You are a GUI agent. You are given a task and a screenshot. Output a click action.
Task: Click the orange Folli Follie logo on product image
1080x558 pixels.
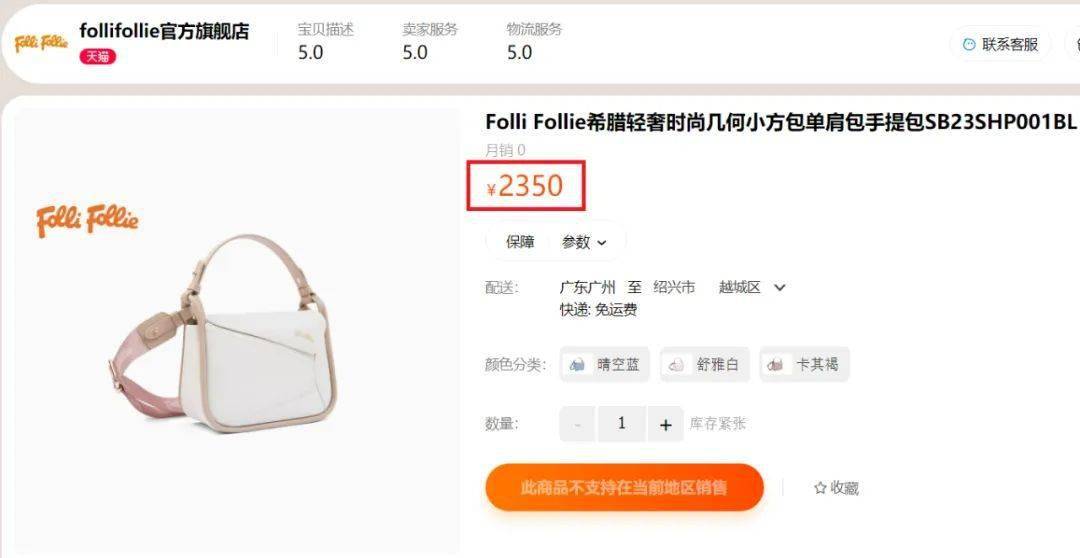coord(87,220)
